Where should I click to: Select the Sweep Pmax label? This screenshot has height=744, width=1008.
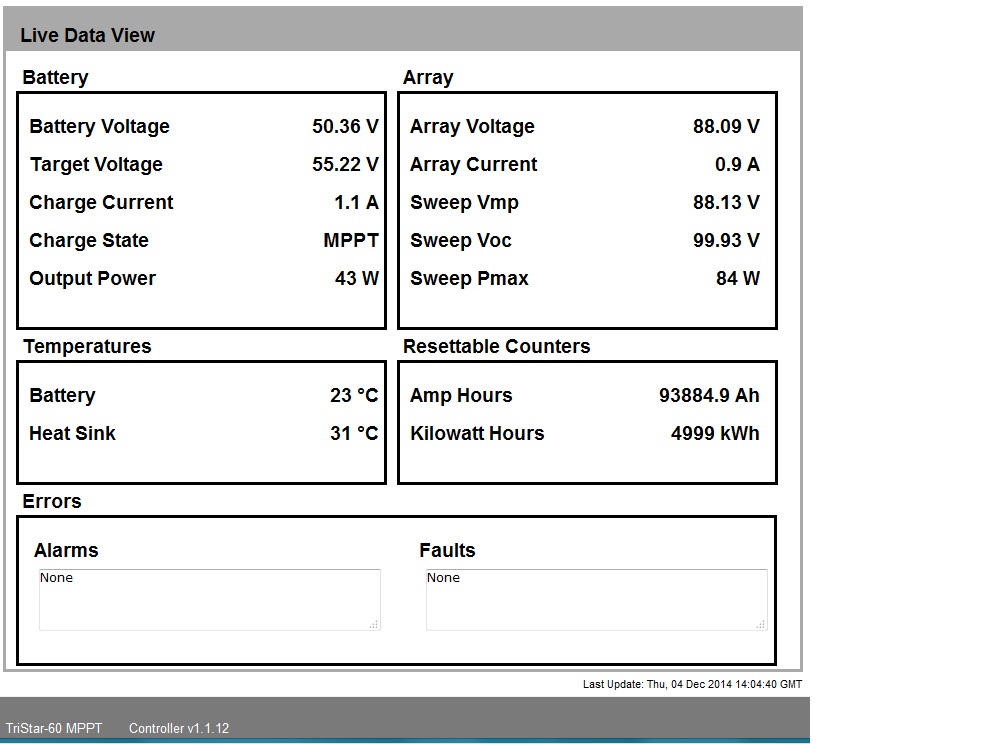coord(469,278)
